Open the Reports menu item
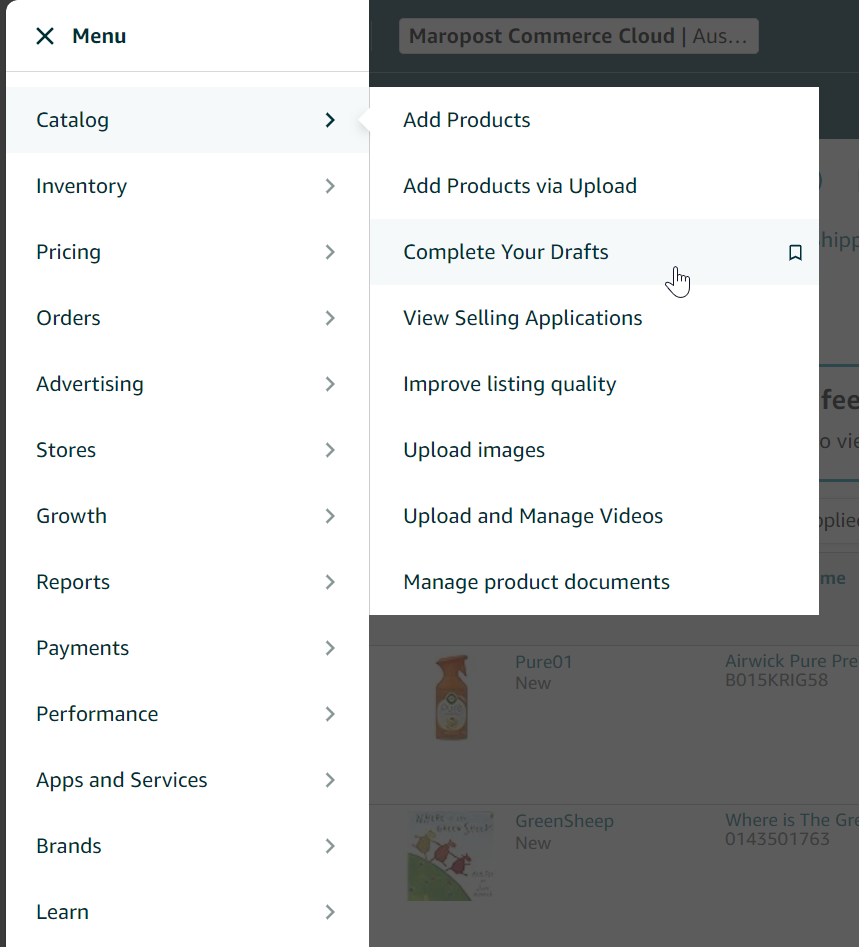Screen dimensions: 859x947 [x=187, y=582]
